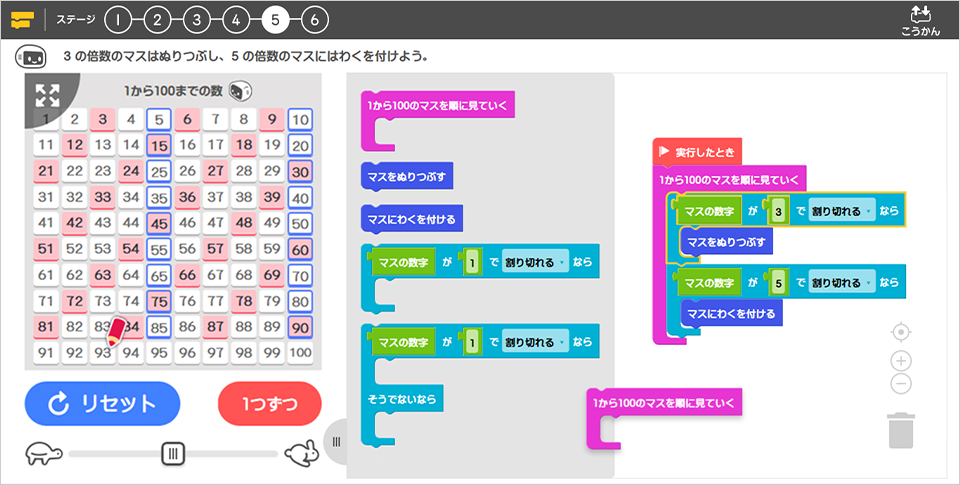Click the turtle slow speed icon
This screenshot has height=485, width=960.
[44, 453]
